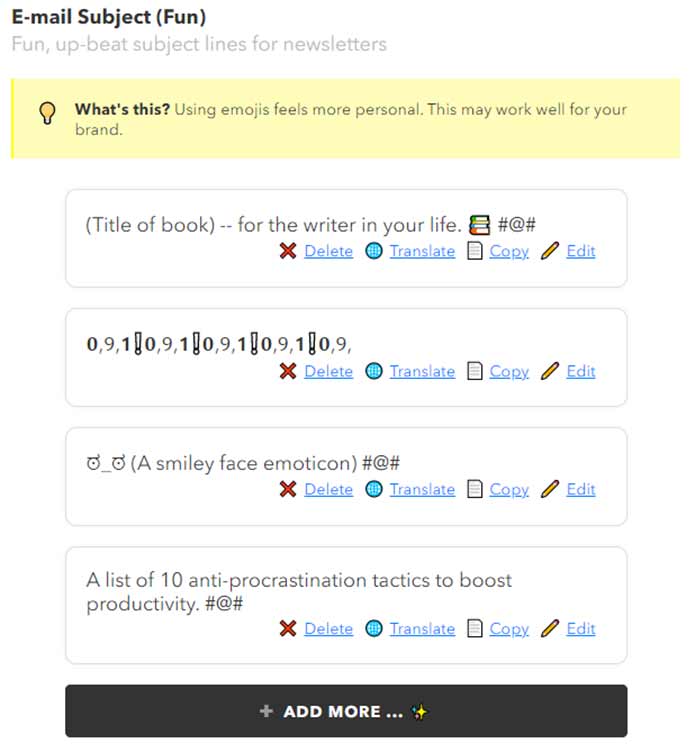Click the lightbulb icon in the yellow tip box
The image size is (695, 752).
click(x=46, y=113)
